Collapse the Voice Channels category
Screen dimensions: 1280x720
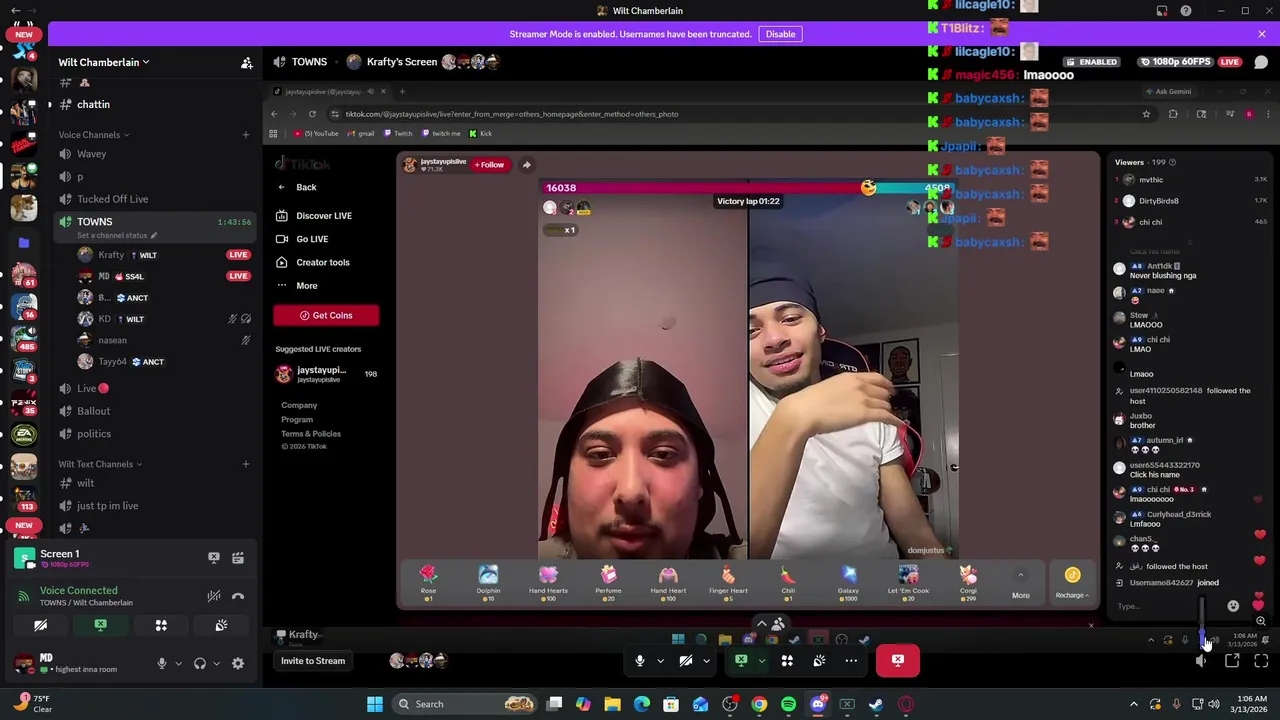(93, 135)
